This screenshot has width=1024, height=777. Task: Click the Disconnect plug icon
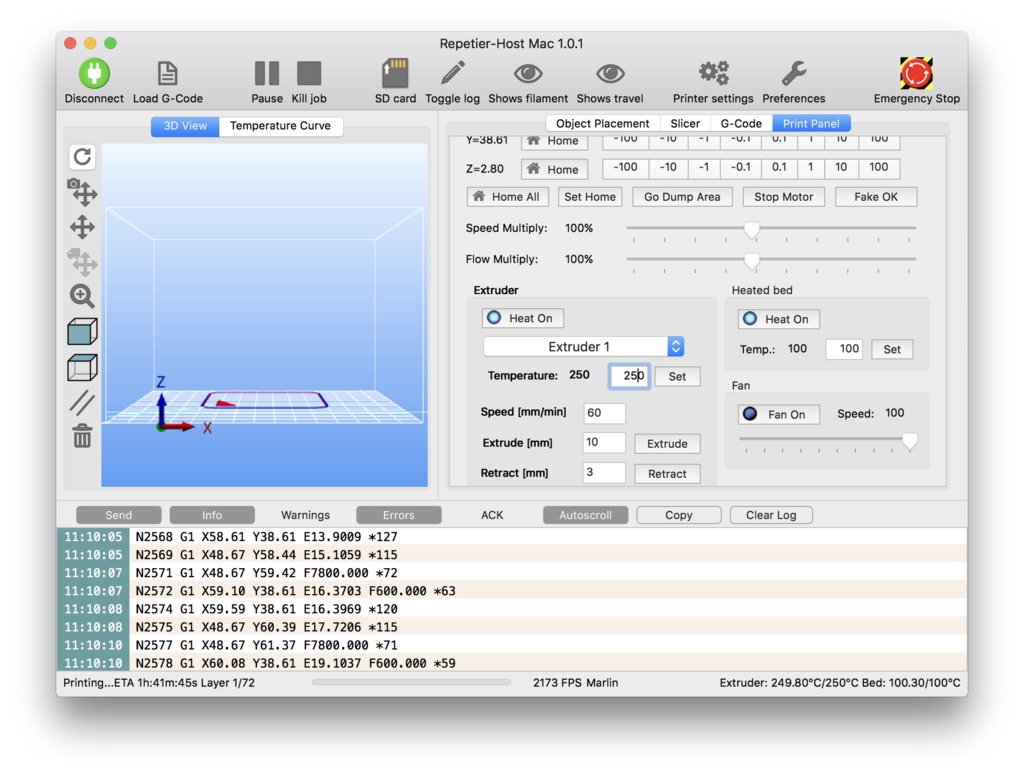click(x=94, y=73)
